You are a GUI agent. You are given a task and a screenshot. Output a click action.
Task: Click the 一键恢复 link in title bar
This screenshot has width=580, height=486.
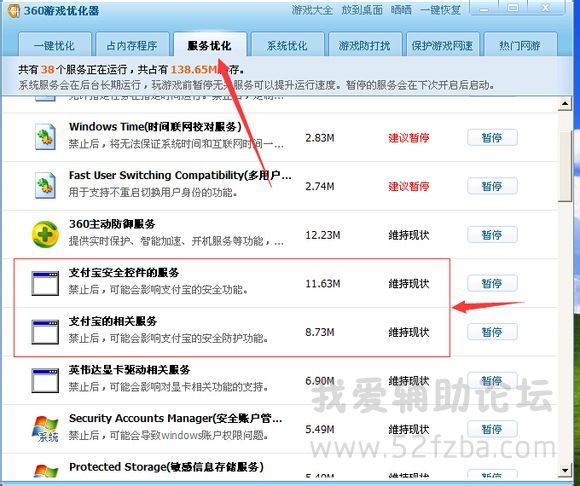440,10
